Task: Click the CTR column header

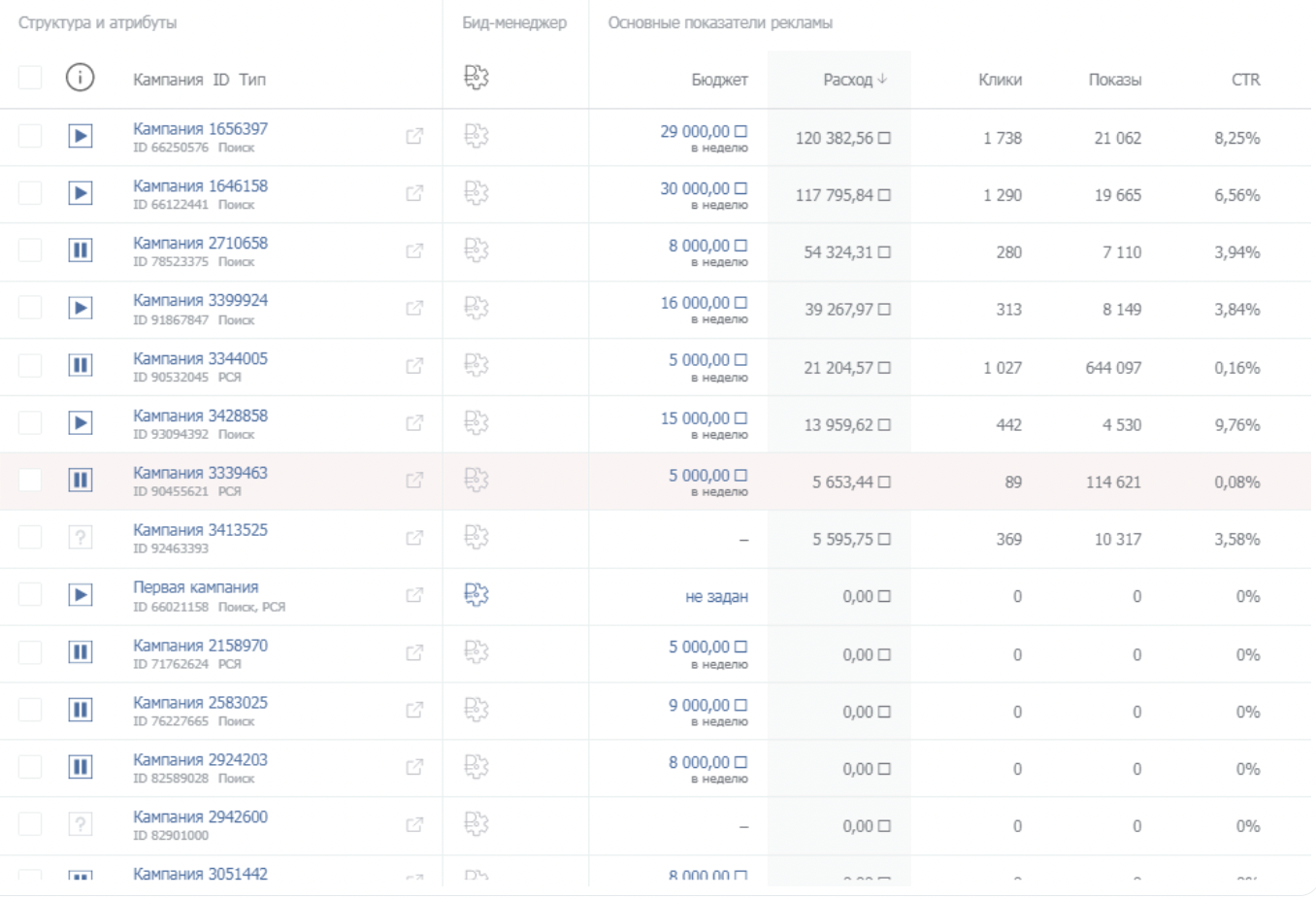Action: coord(1245,80)
